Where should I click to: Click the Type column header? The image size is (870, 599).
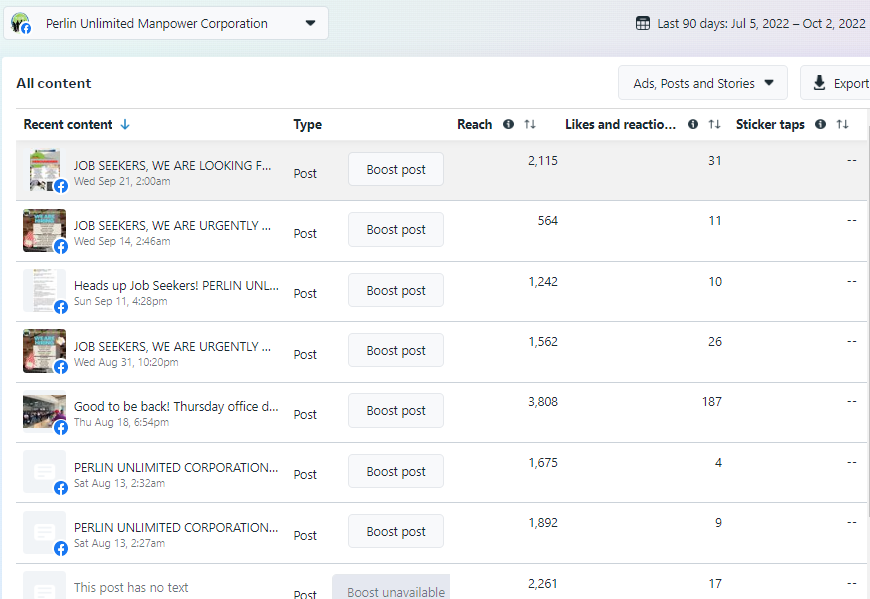[x=307, y=124]
